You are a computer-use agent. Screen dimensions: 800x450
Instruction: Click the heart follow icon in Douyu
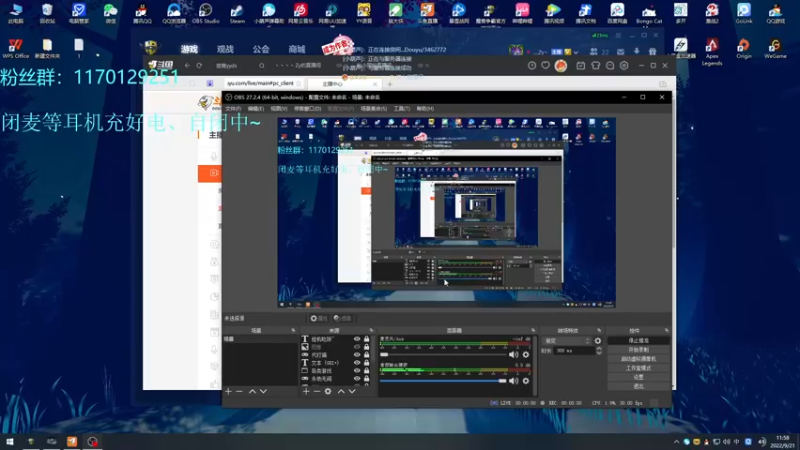point(545,66)
